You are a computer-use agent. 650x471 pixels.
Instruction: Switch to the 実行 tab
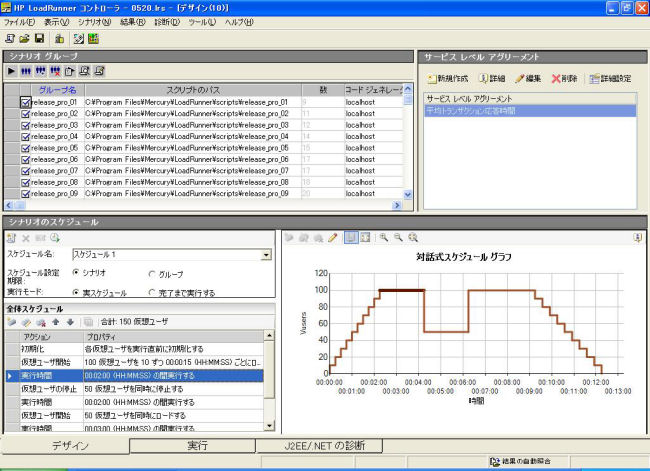tap(192, 446)
